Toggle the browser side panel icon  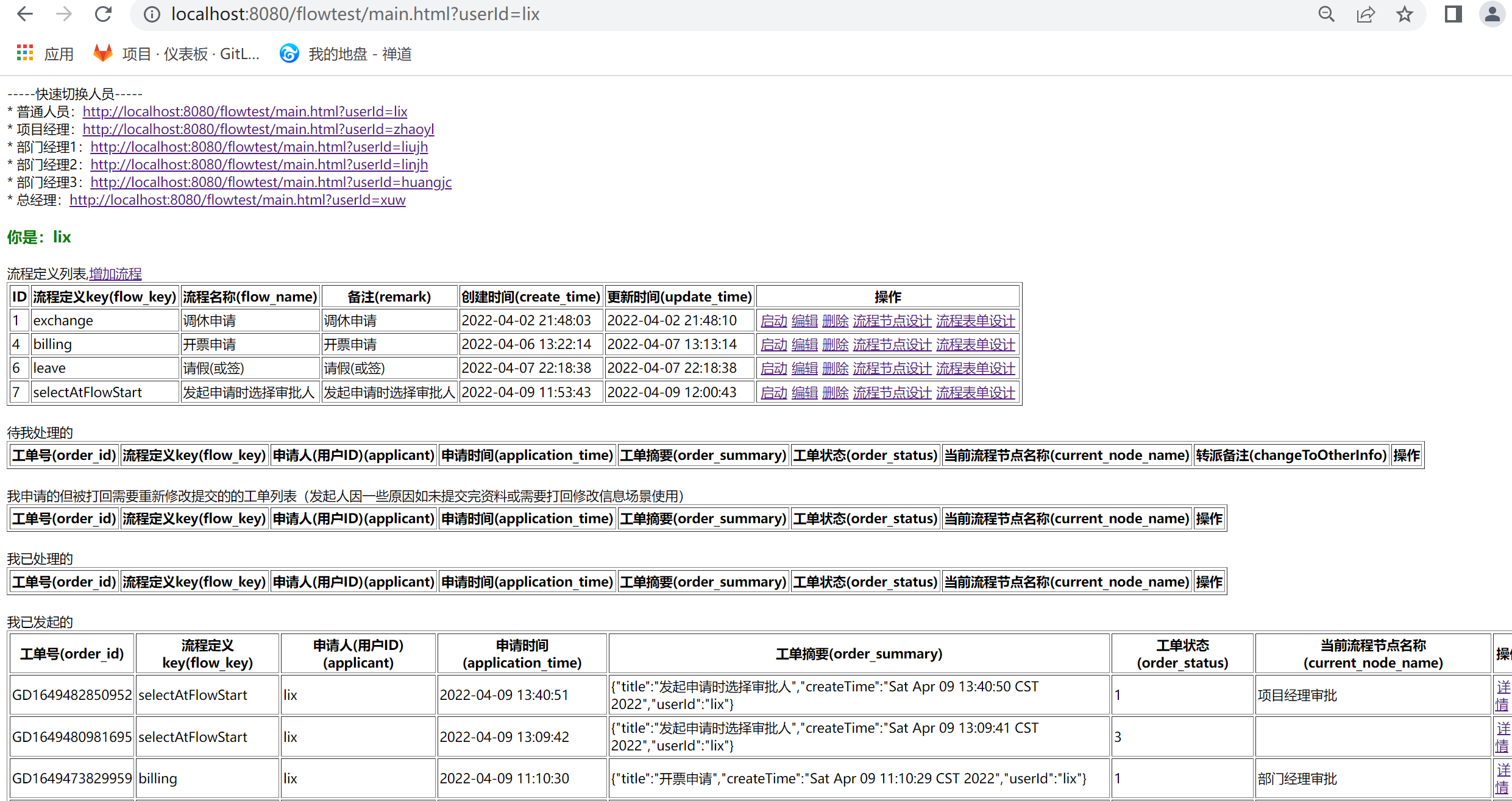pyautogui.click(x=1453, y=14)
